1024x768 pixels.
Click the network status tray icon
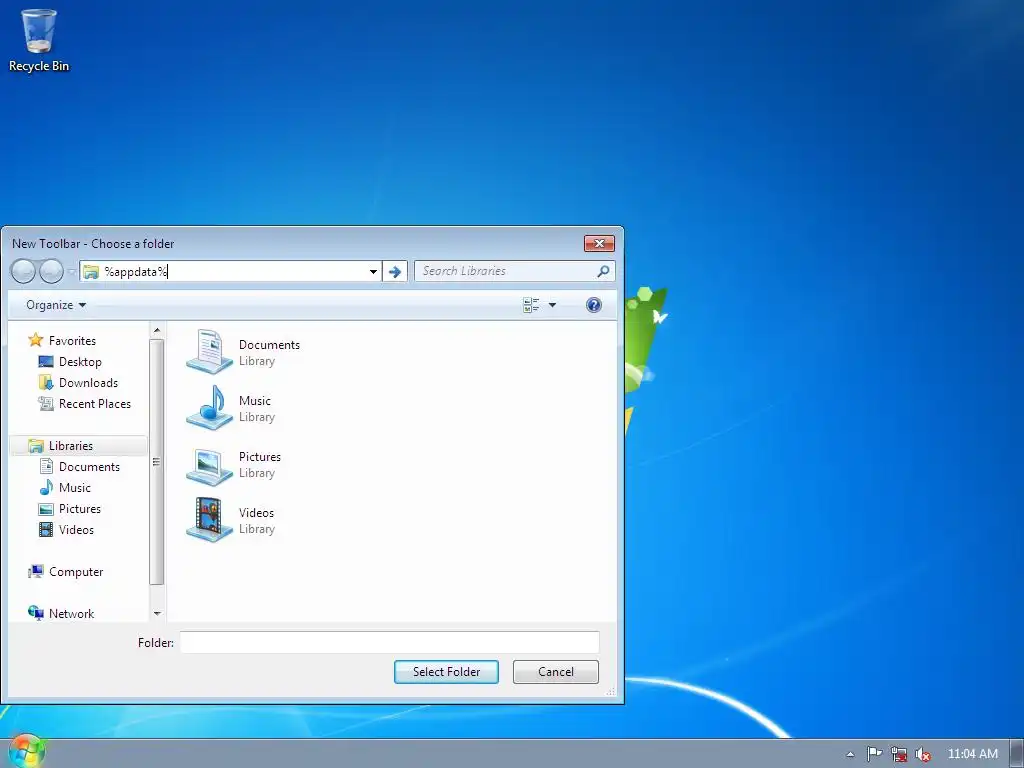pos(899,754)
